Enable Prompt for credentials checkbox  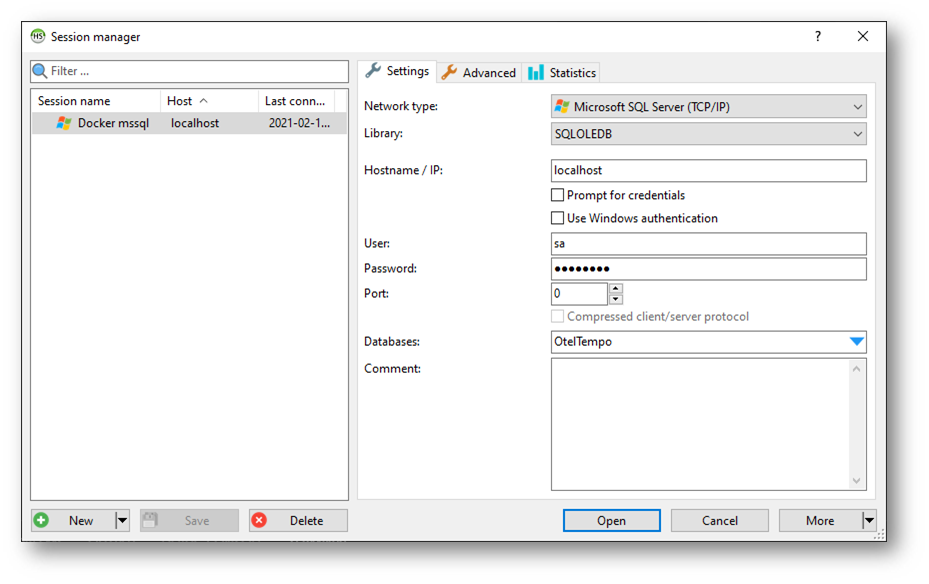[558, 195]
